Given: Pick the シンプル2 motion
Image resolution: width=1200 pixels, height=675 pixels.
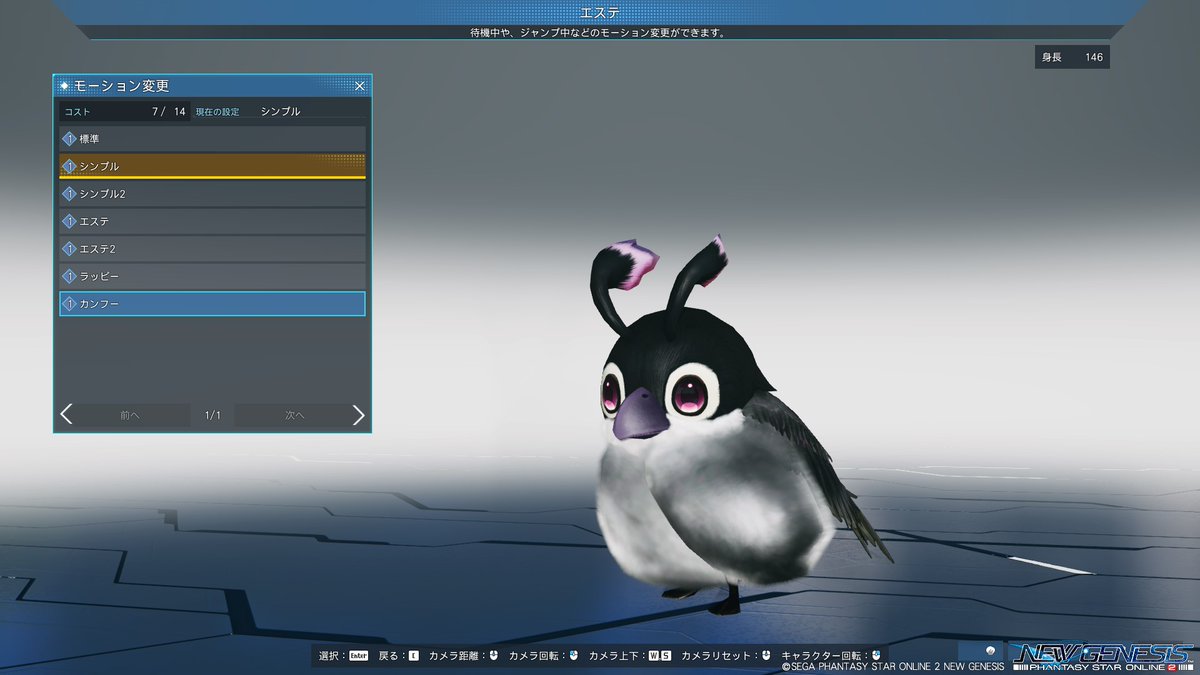Looking at the screenshot, I should [212, 193].
